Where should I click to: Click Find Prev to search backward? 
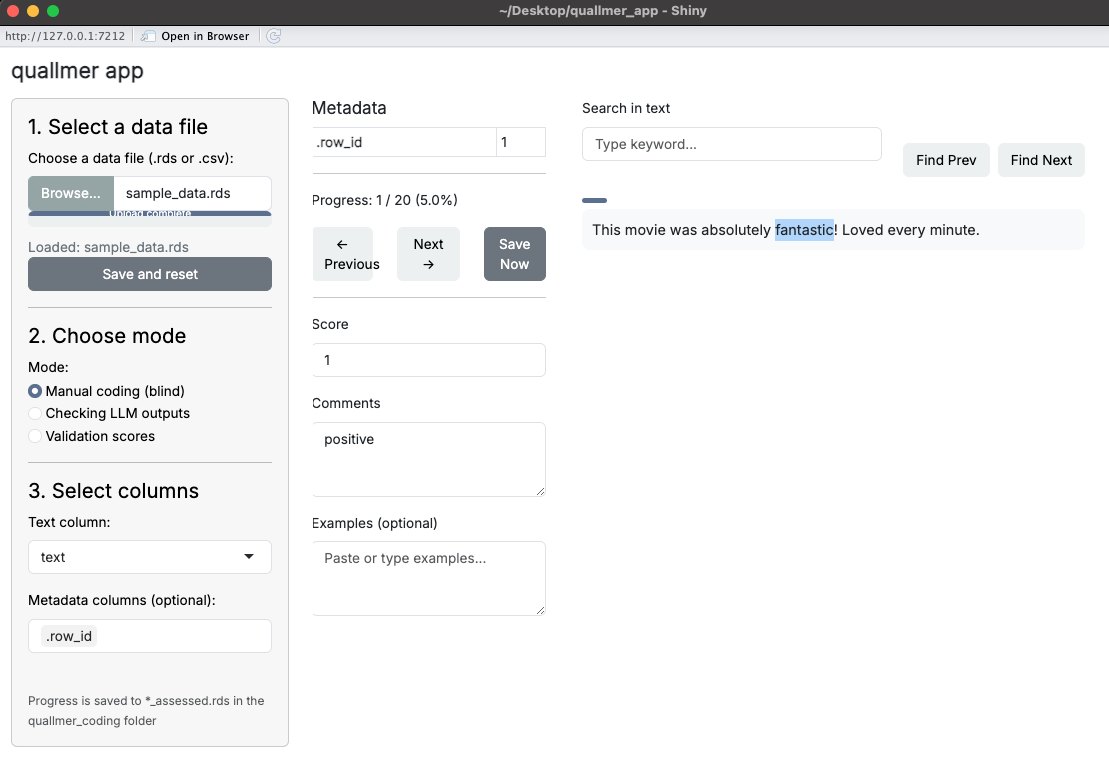pos(945,159)
